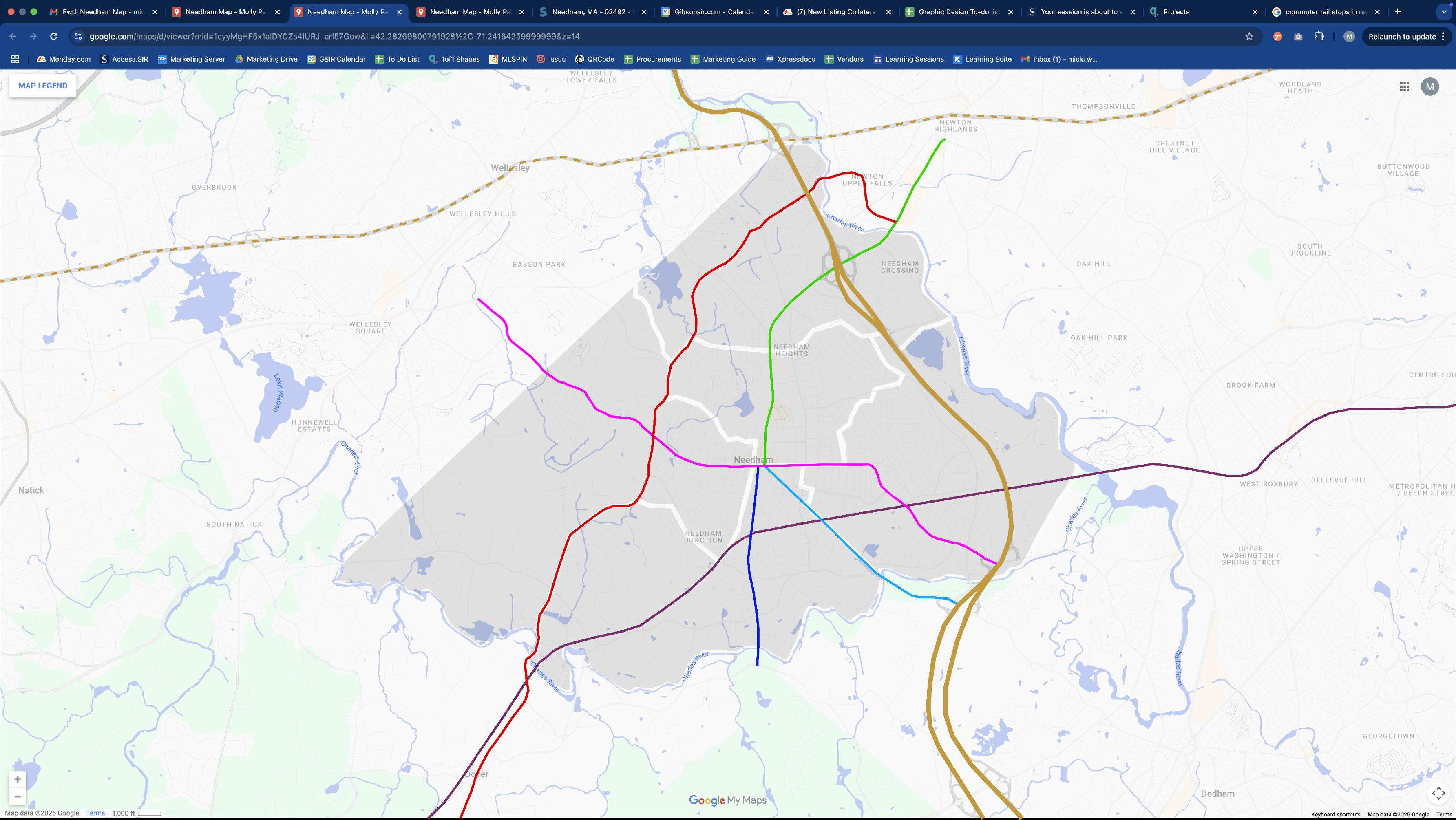
Task: Open the MAP LEGEND panel
Action: [x=42, y=86]
